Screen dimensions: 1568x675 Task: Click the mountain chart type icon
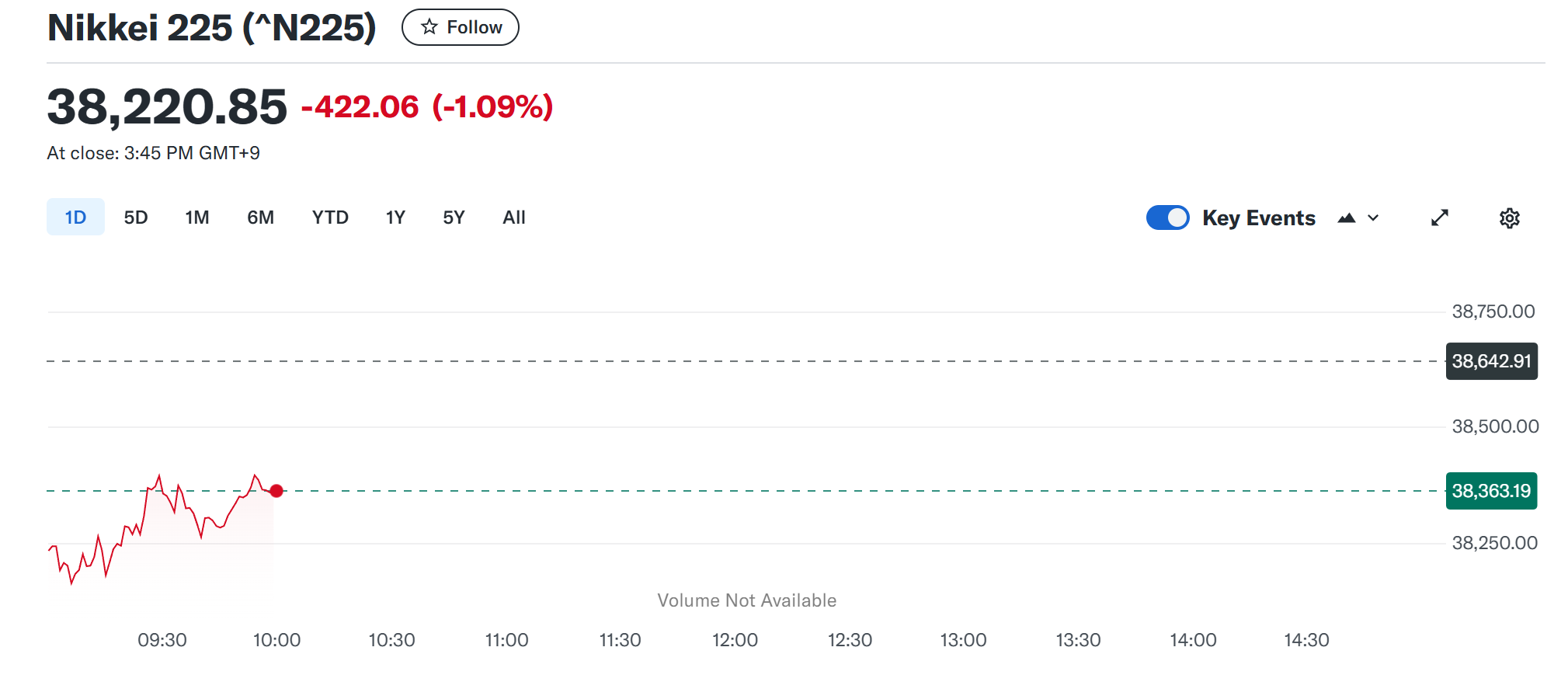tap(1347, 218)
